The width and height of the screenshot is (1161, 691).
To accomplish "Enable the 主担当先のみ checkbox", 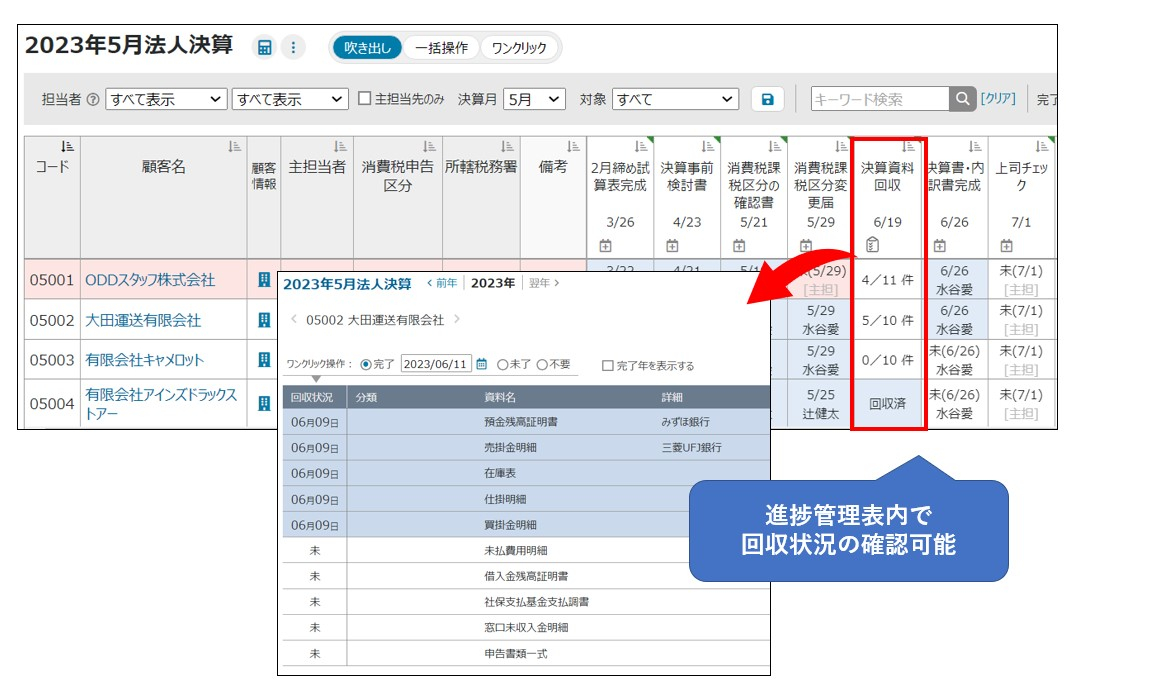I will [365, 99].
